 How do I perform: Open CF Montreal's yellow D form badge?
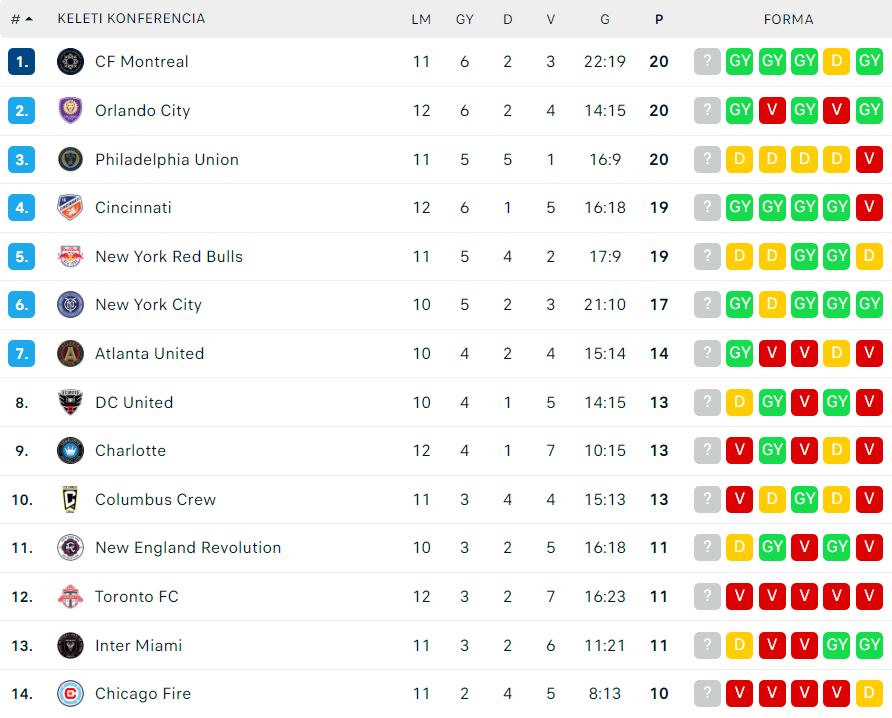click(x=836, y=61)
